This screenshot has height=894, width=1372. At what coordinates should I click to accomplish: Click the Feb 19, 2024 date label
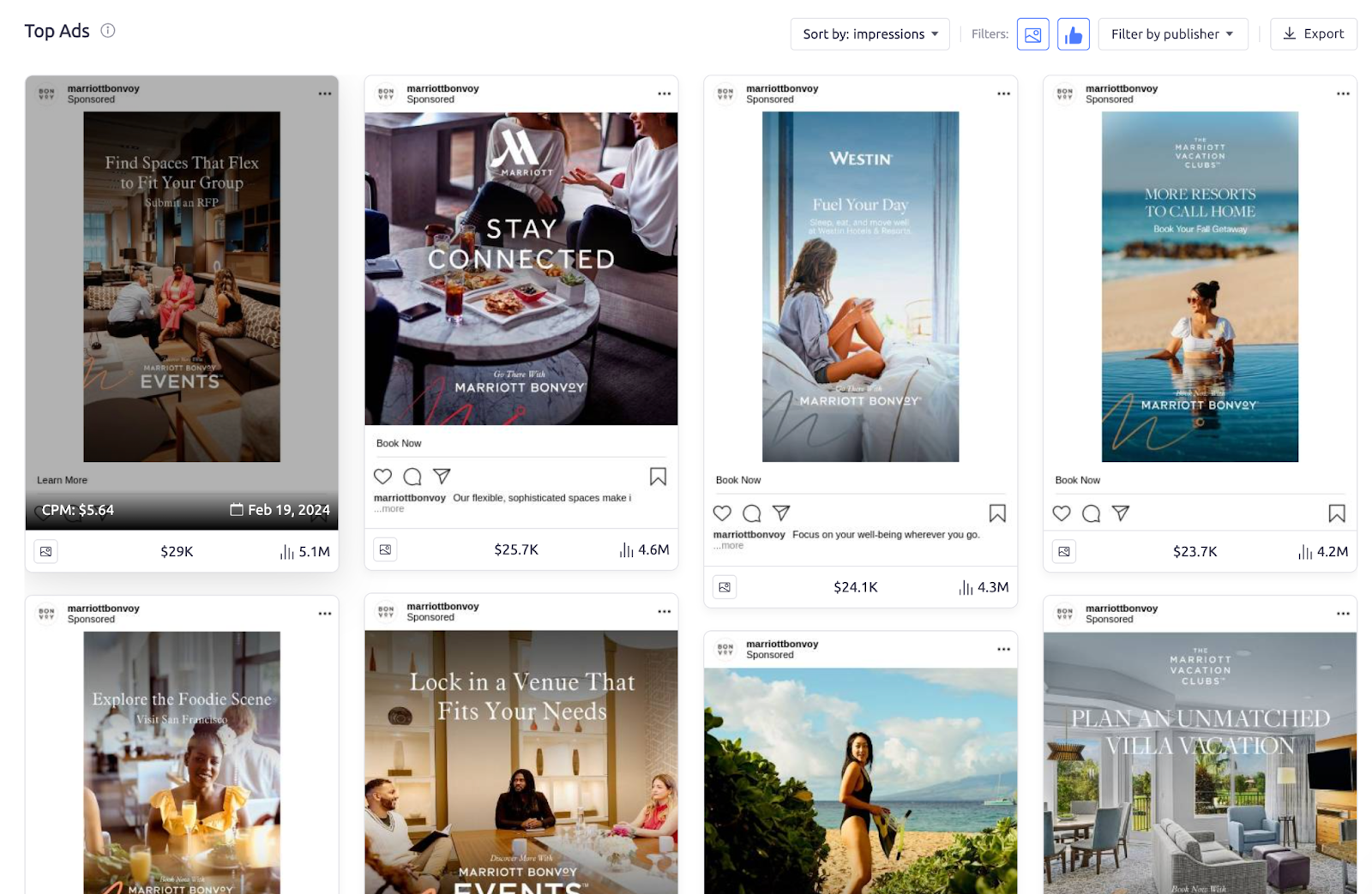click(280, 510)
